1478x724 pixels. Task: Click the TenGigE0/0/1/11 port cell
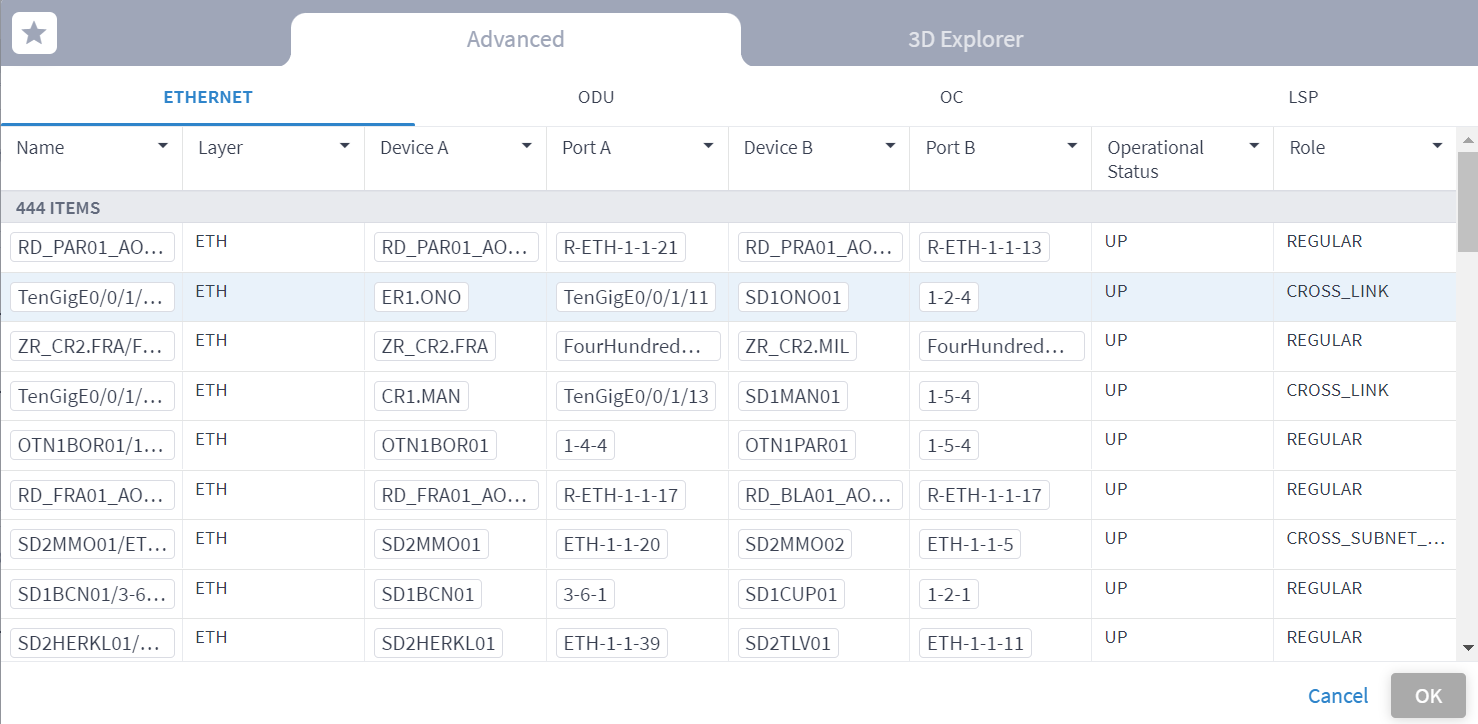636,297
